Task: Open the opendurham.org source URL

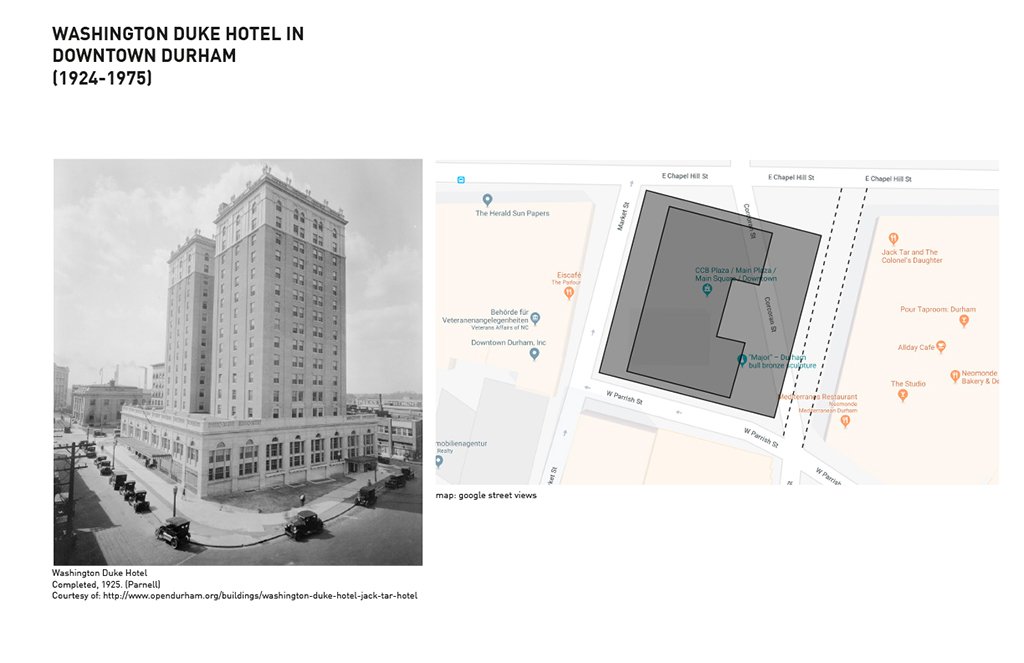Action: 260,596
